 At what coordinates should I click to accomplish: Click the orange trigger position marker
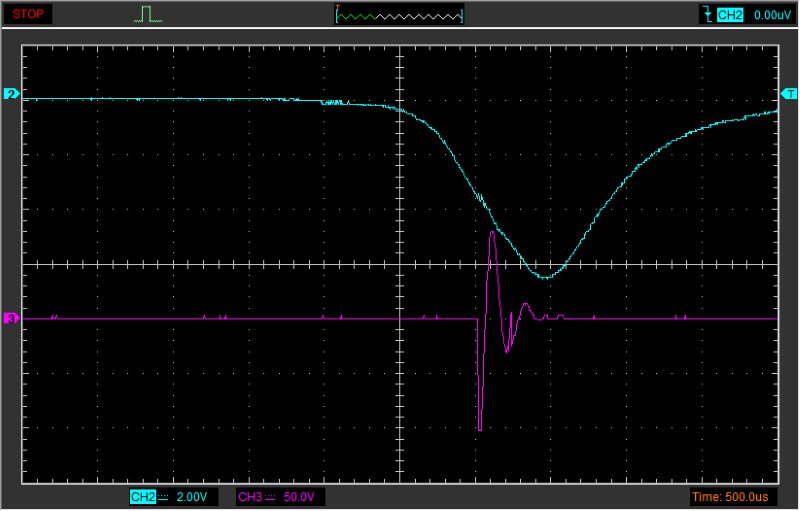[x=337, y=7]
